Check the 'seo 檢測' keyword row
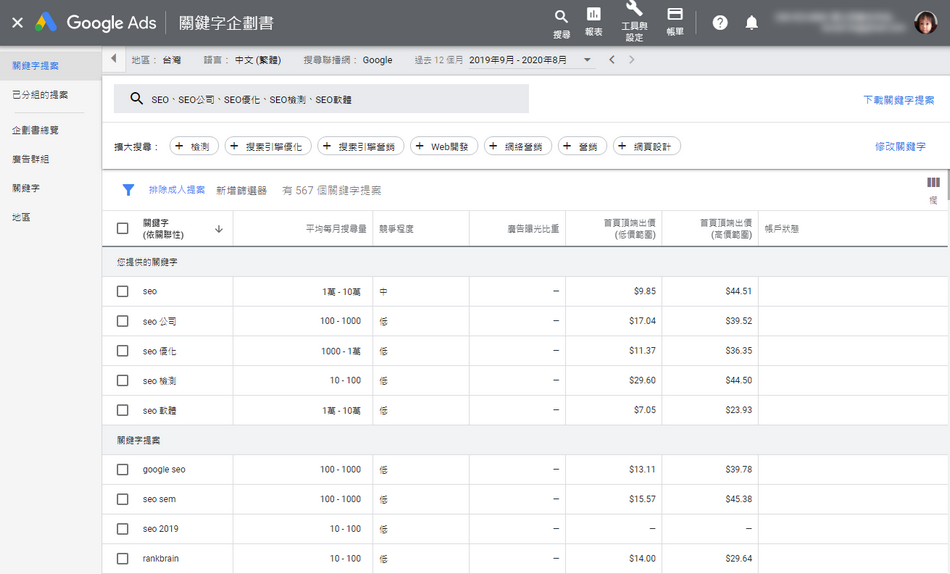Screen dimensions: 950x574 [x=122, y=381]
